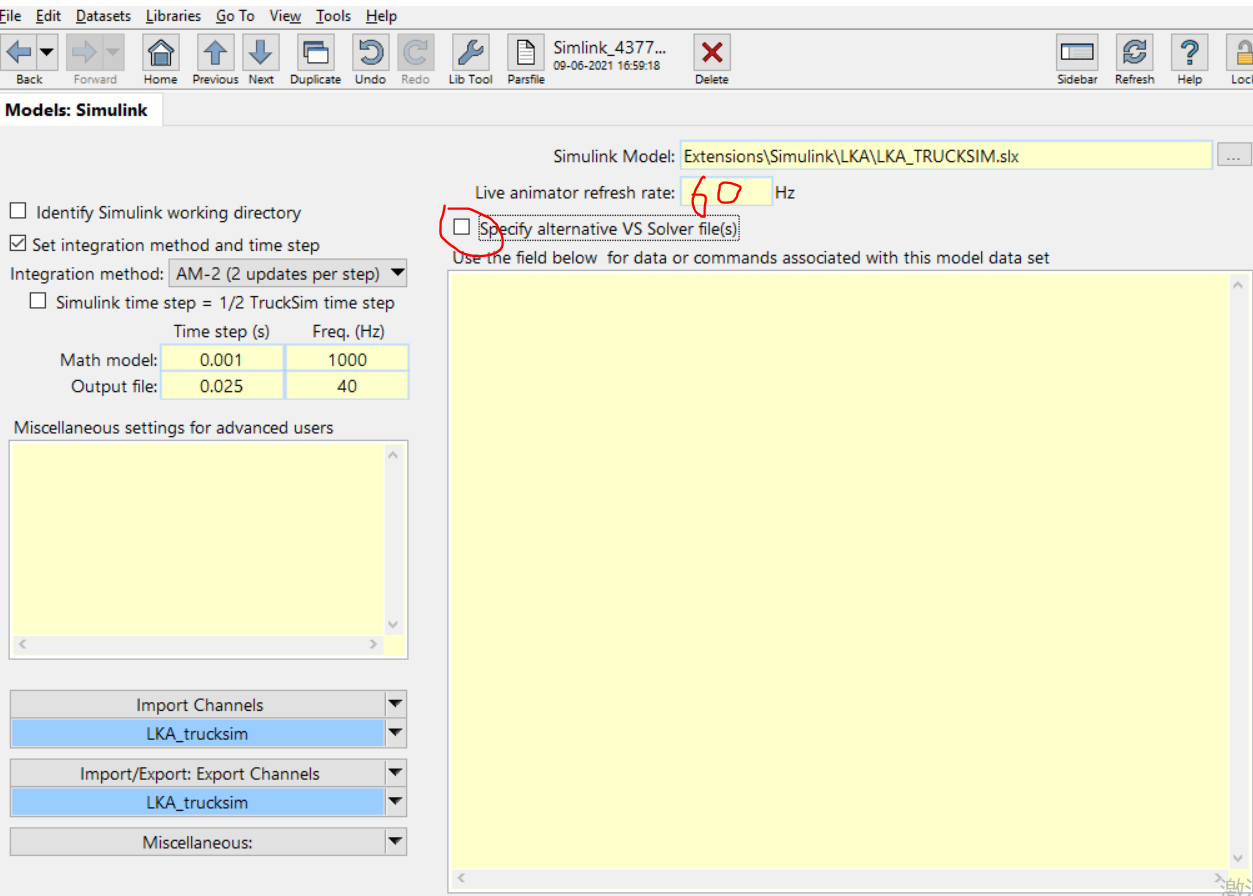This screenshot has height=896, width=1253.
Task: Expand the Export Channels dropdown arrow
Action: tap(396, 774)
